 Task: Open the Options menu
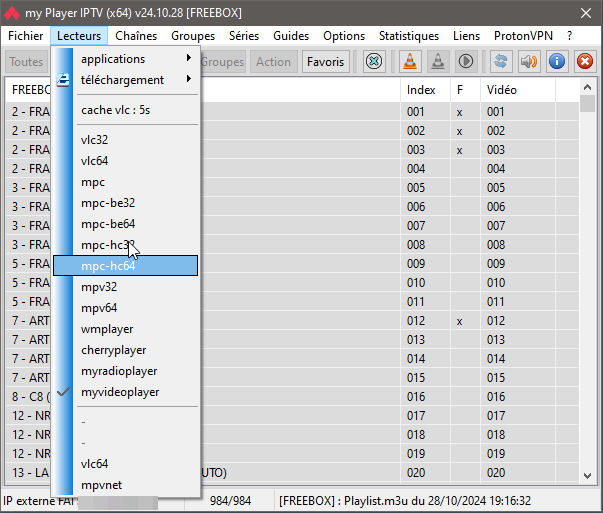(x=344, y=36)
